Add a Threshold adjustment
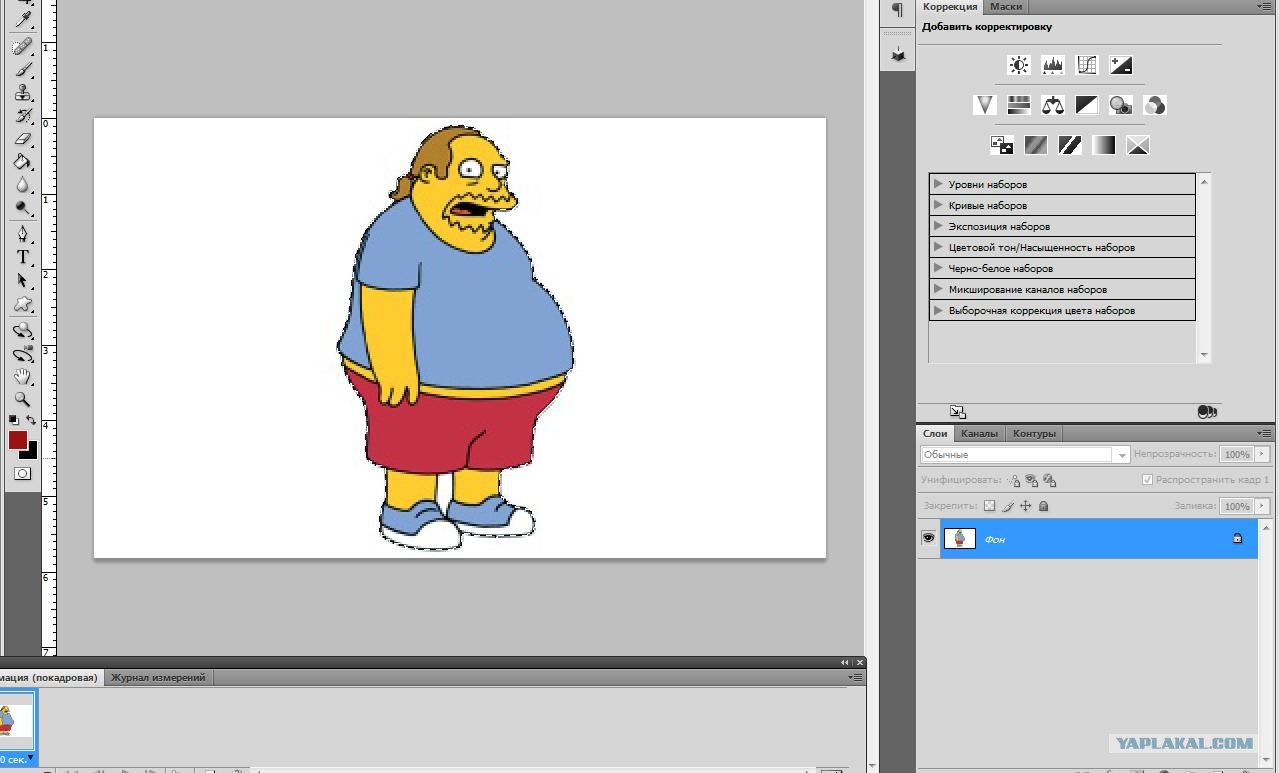The image size is (1279, 773). pos(1070,145)
